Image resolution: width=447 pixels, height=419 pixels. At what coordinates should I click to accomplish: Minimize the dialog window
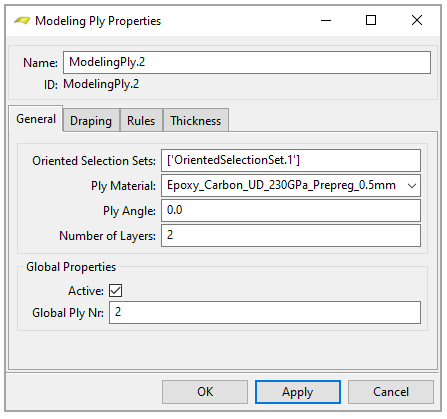pos(326,21)
